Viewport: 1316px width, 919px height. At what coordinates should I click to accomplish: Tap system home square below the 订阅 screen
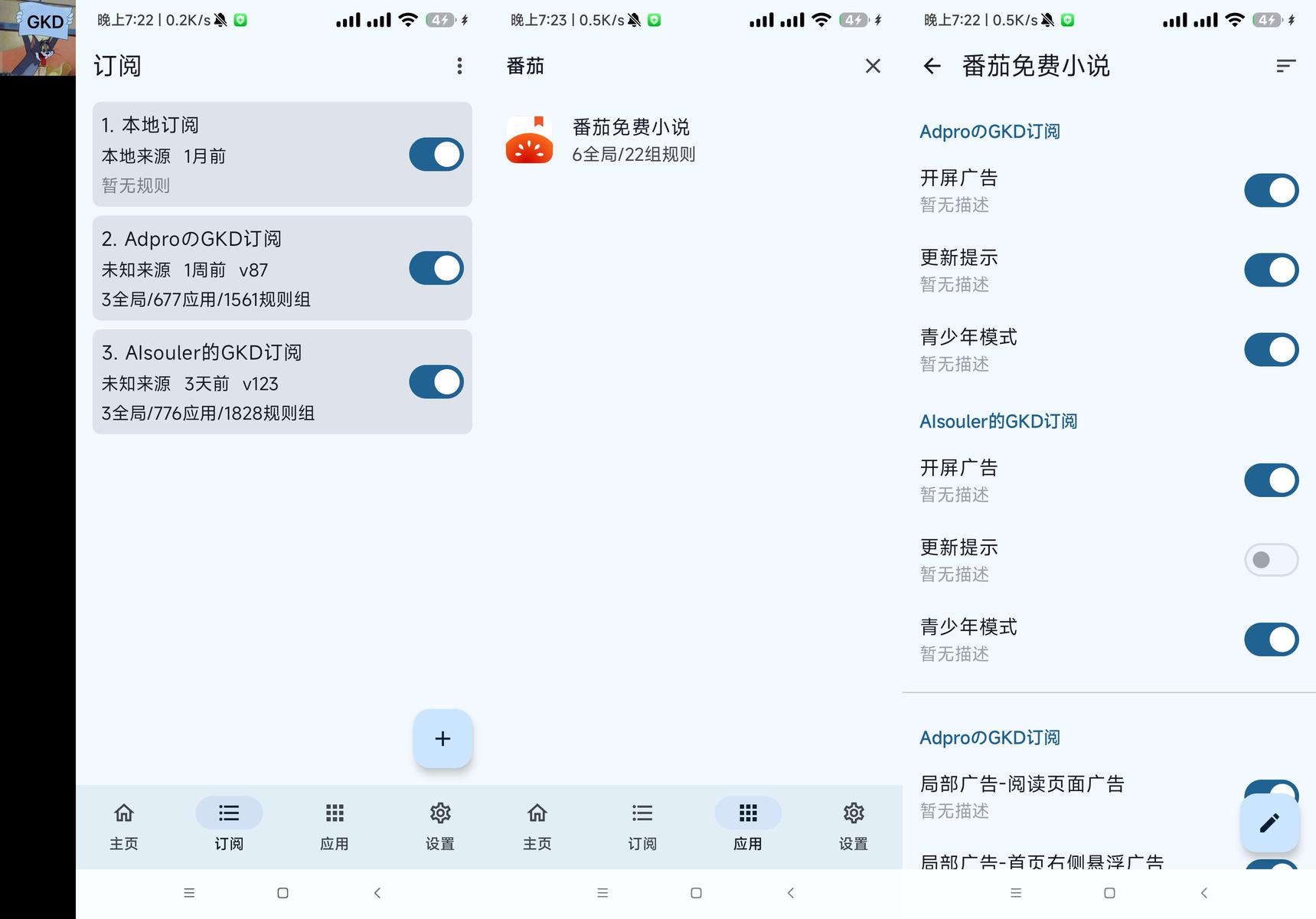click(x=282, y=893)
